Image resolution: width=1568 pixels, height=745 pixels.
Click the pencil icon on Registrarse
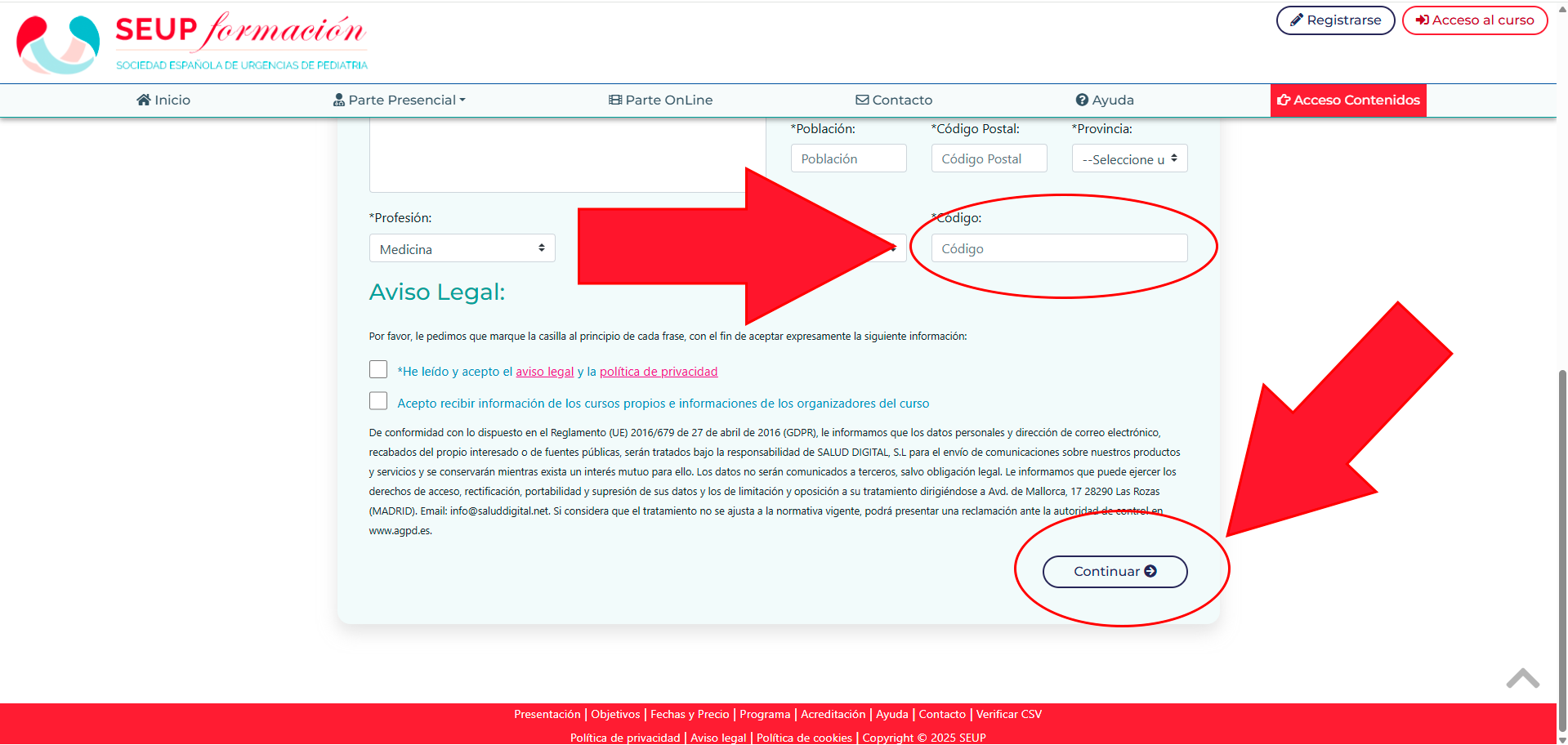pyautogui.click(x=1296, y=20)
